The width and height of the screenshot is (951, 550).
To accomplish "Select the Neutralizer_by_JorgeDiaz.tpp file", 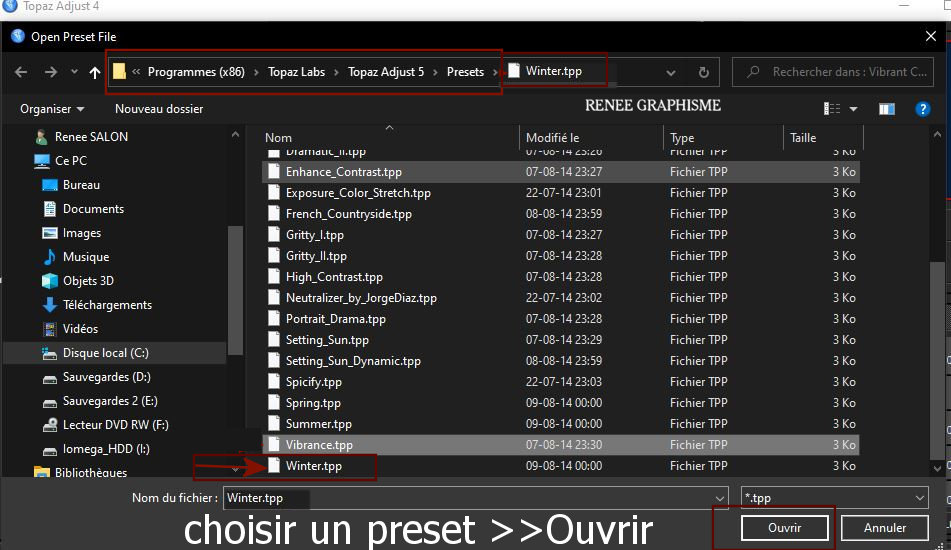I will (x=560, y=298).
